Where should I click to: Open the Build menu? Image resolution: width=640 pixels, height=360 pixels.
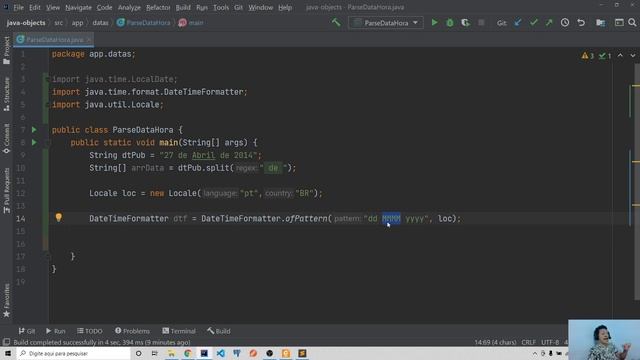(x=183, y=7)
